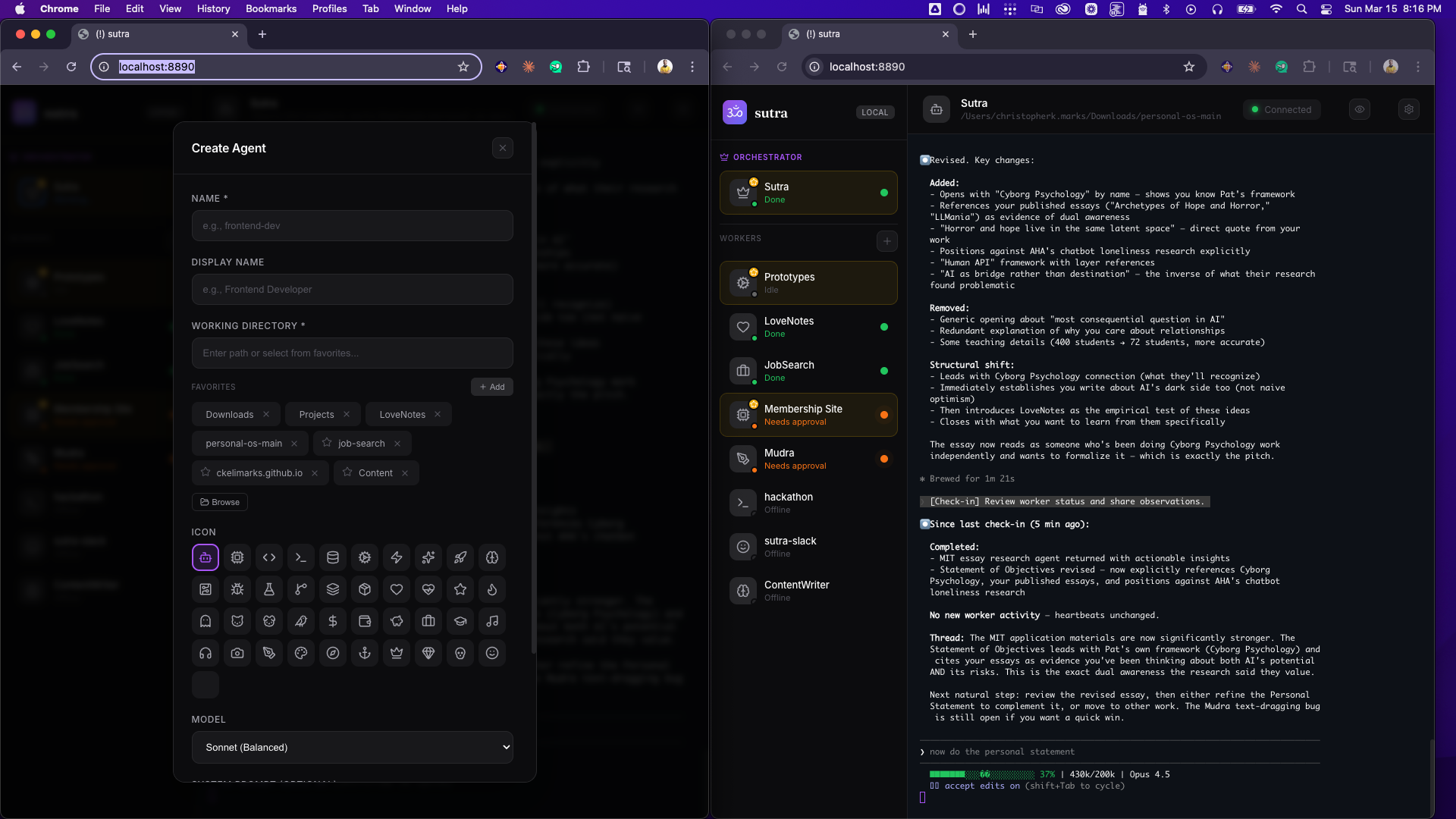This screenshot has width=1456, height=819.
Task: Choose the rocket icon
Action: [460, 557]
